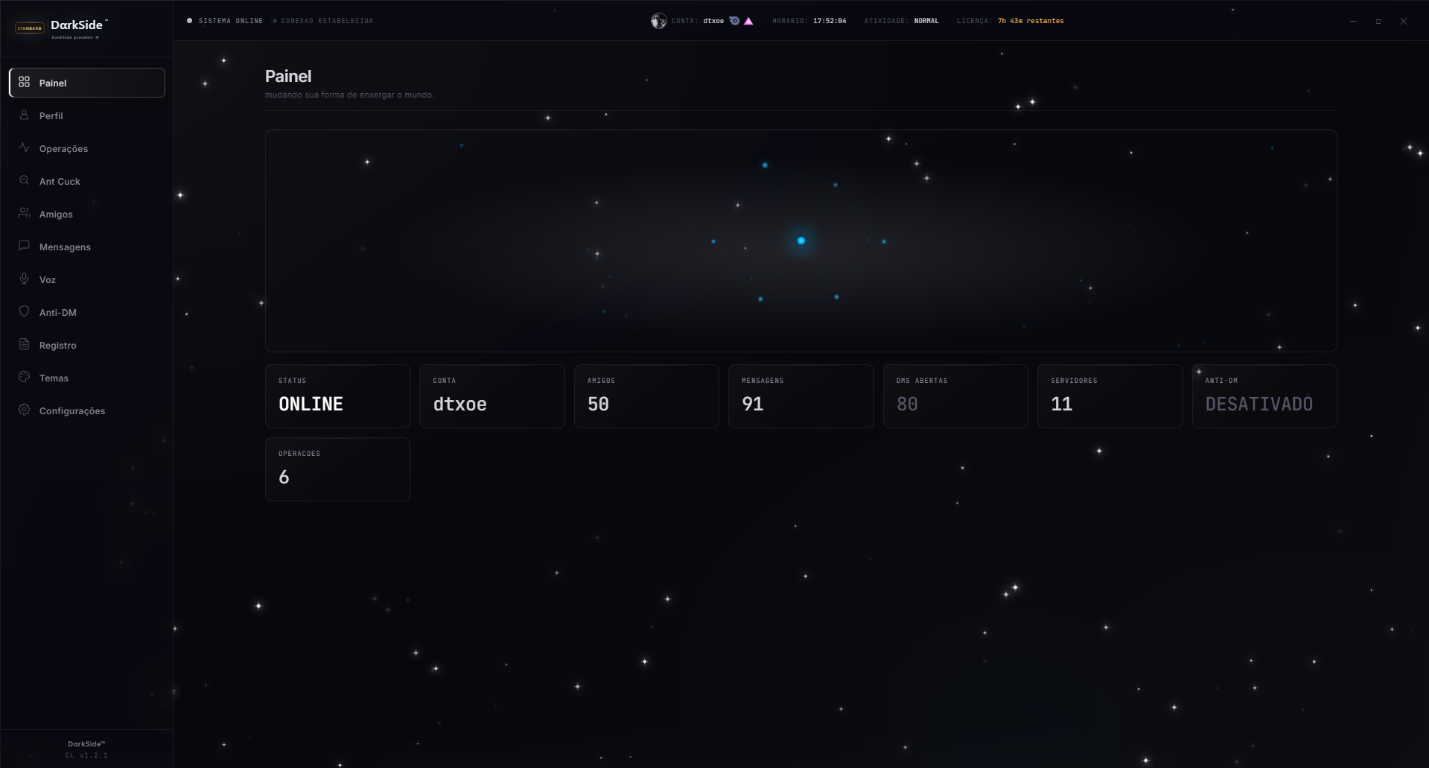The height and width of the screenshot is (768, 1429).
Task: Click the STANDARD plan badge
Action: tap(30, 28)
